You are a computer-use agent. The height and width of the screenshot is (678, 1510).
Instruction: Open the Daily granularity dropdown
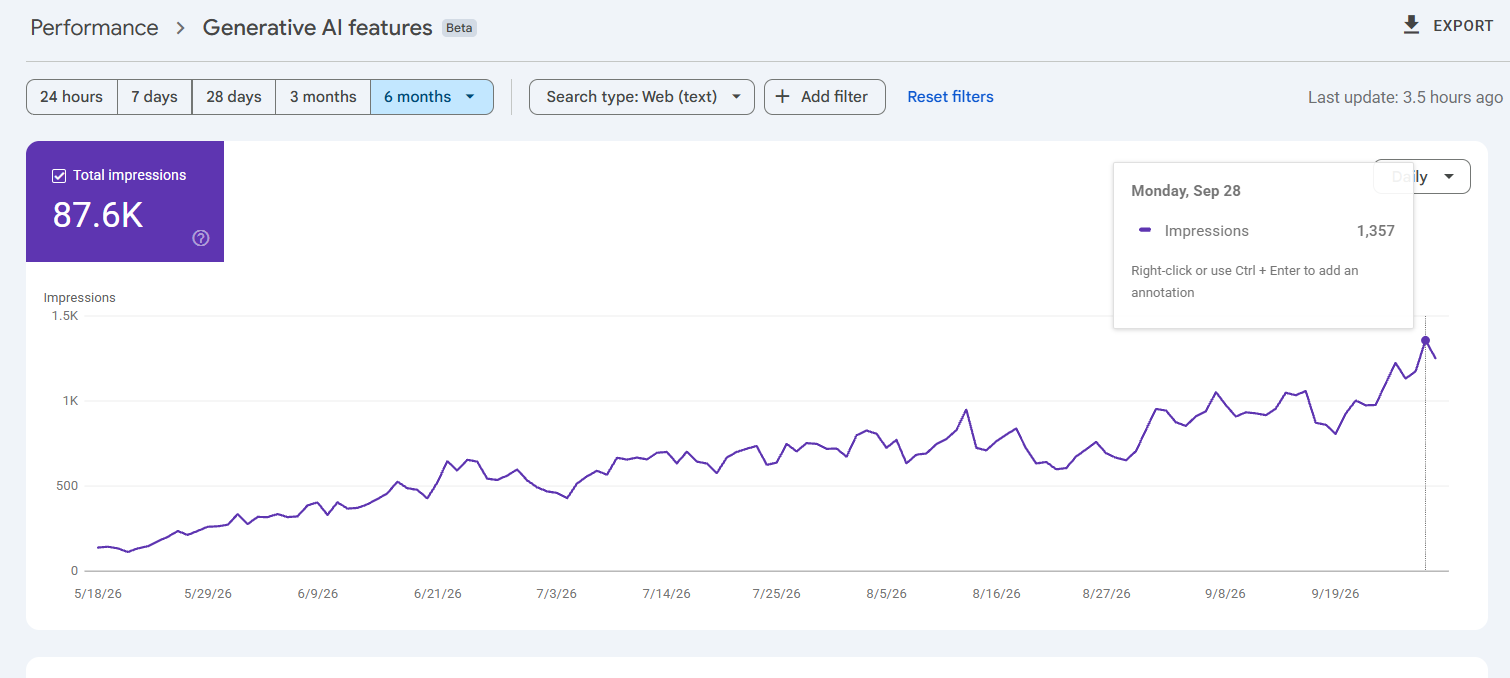click(x=1422, y=176)
